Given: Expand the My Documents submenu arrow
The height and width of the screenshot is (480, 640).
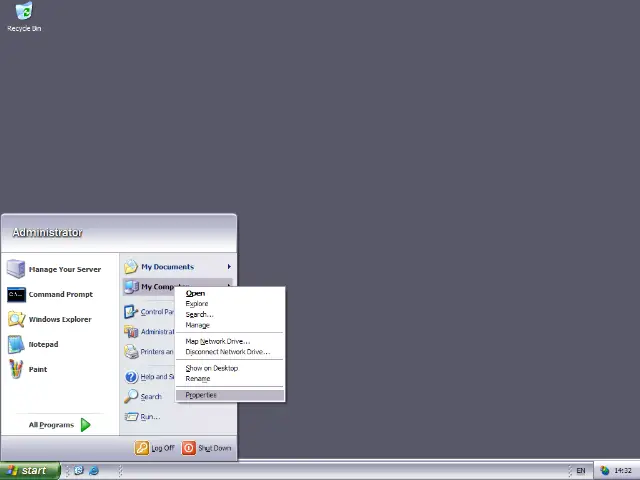Looking at the screenshot, I should coord(229,267).
